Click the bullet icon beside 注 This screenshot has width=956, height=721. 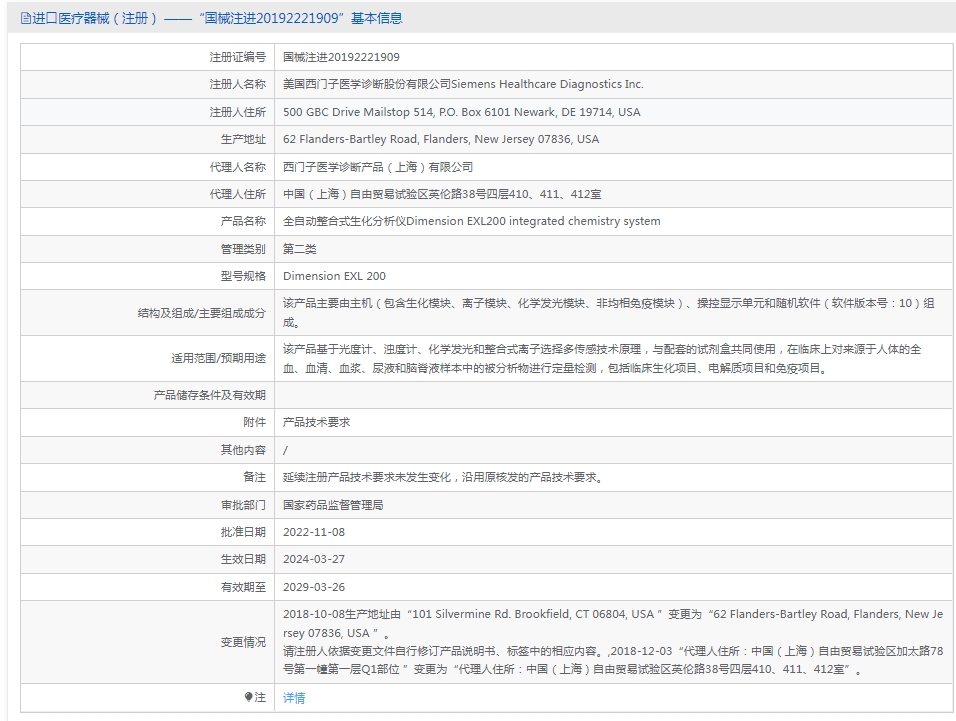248,697
